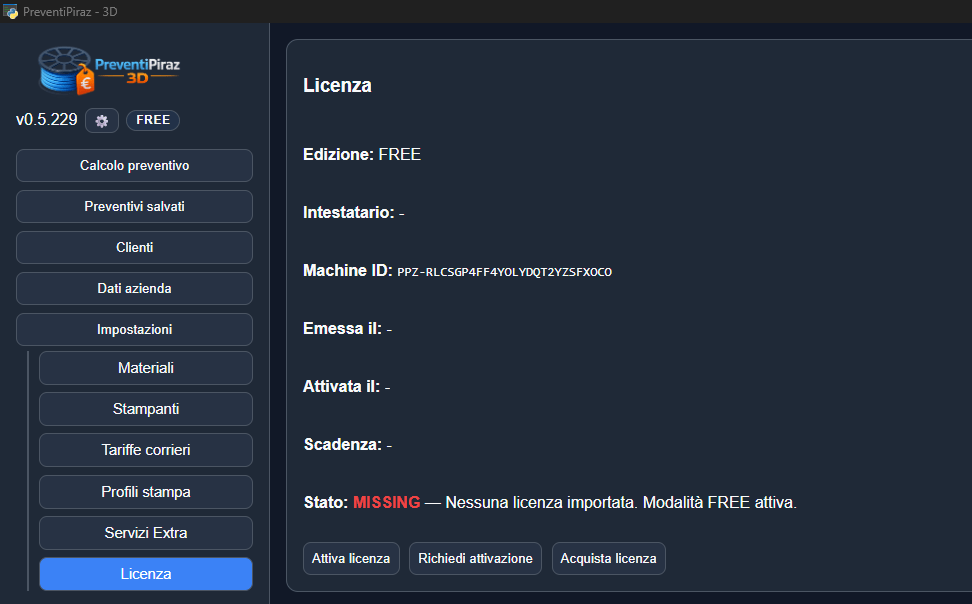Click the gear settings icon beside version
Image resolution: width=972 pixels, height=604 pixels.
coord(101,120)
